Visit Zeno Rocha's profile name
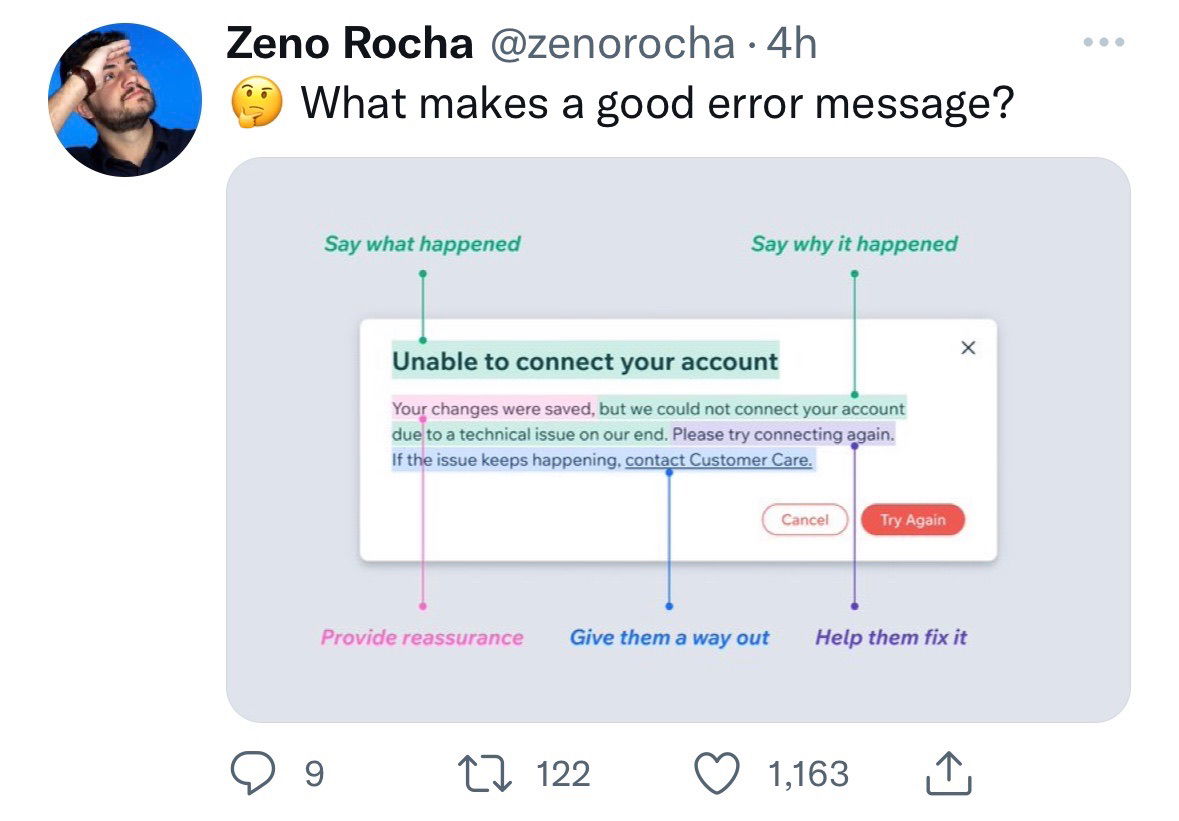Viewport: 1179px width, 821px height. coord(349,42)
